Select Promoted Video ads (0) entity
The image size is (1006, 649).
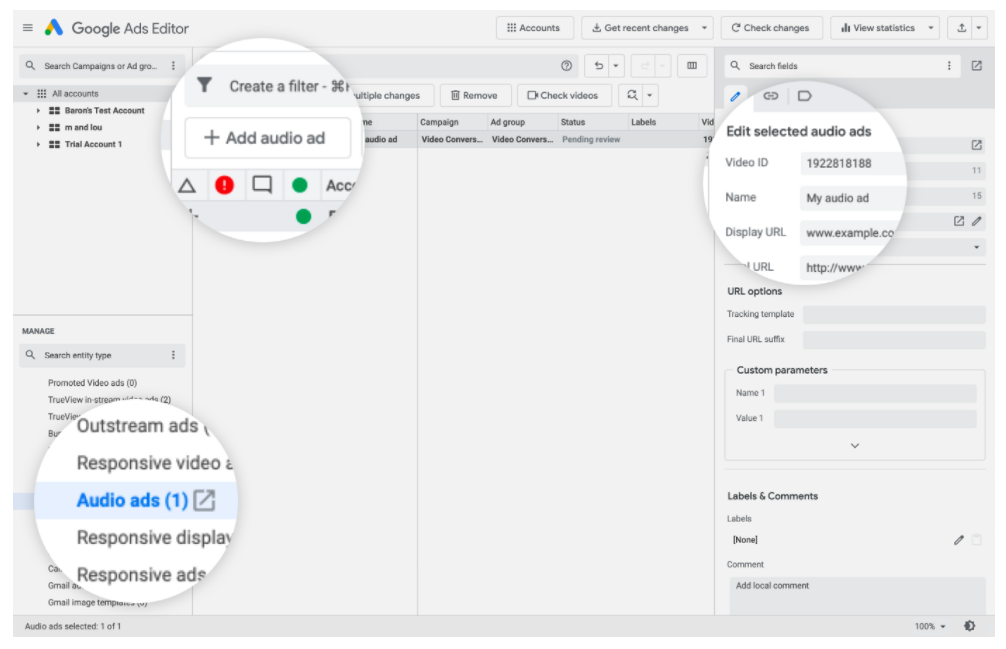point(92,383)
